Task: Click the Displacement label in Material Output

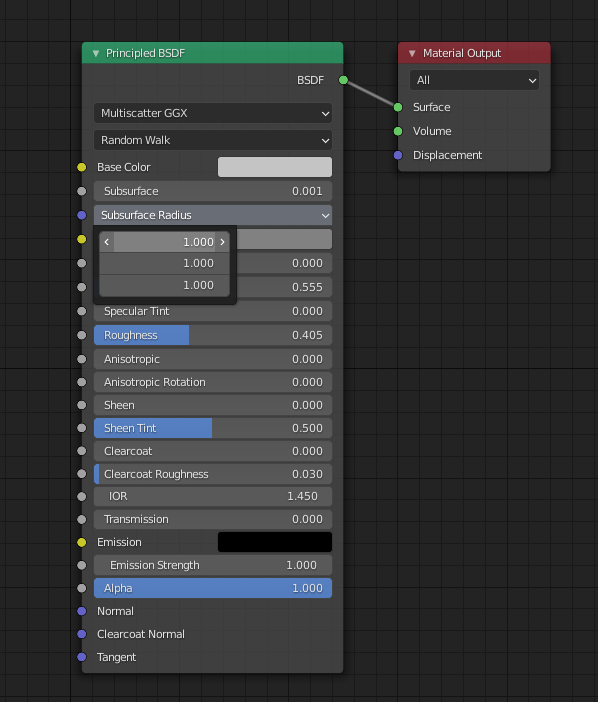Action: (x=447, y=155)
